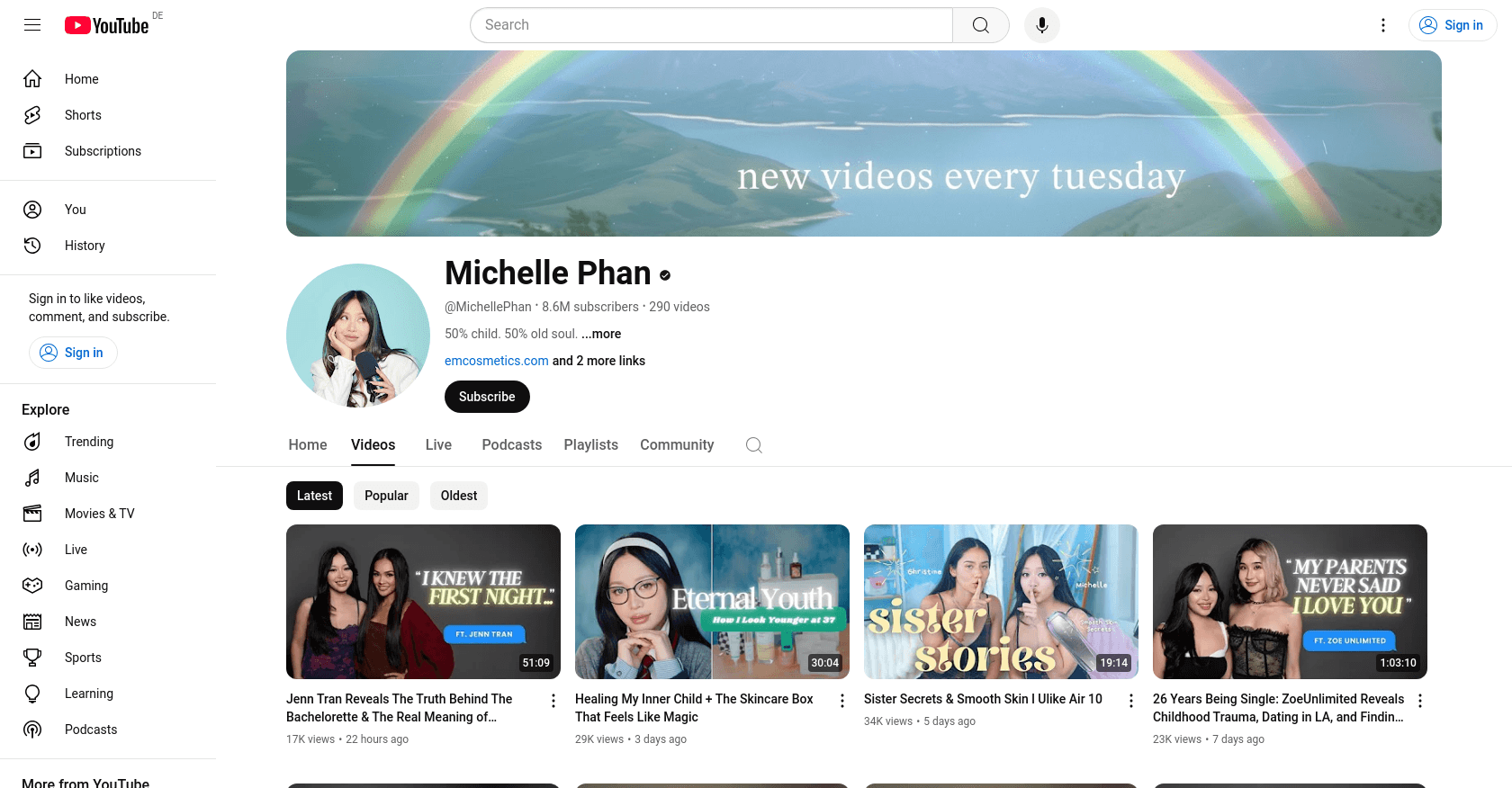Open the hamburger guide menu
1512x788 pixels.
[32, 25]
